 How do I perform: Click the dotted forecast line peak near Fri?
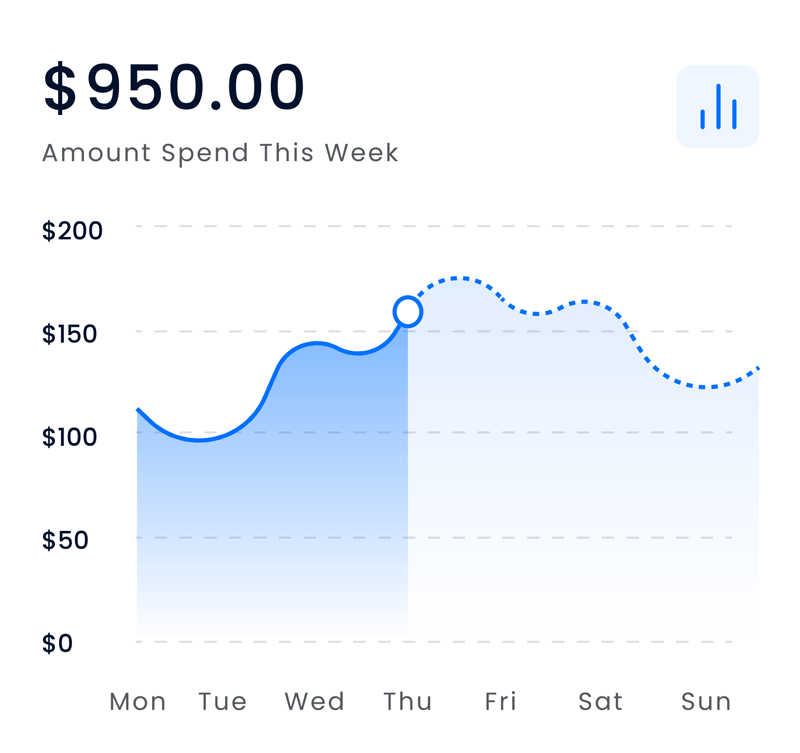tap(458, 278)
